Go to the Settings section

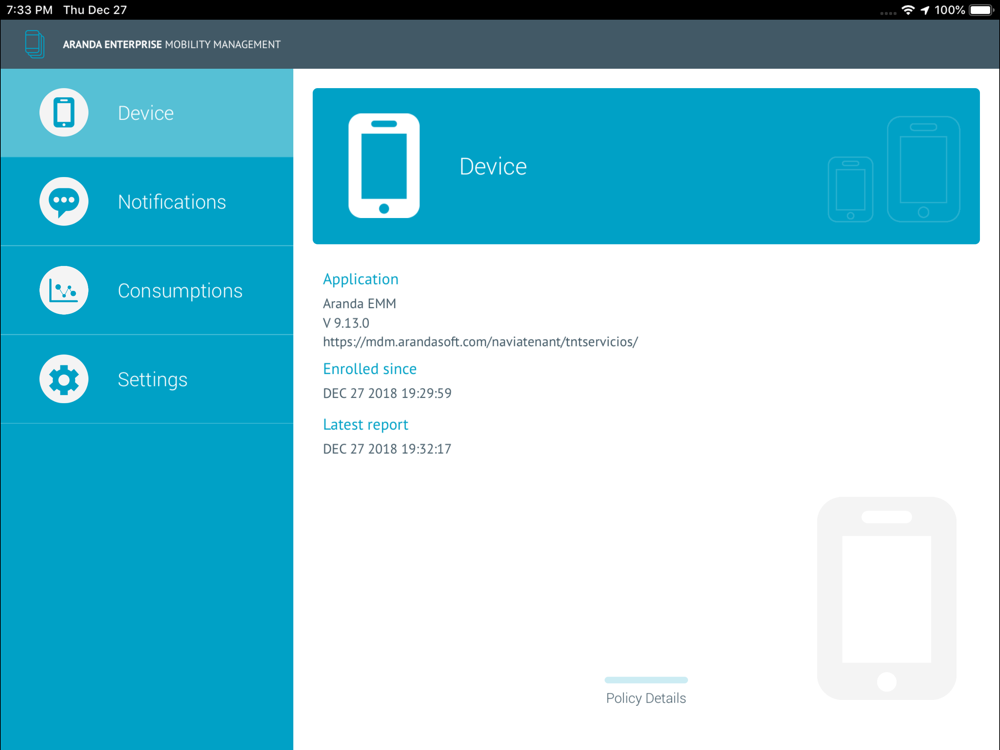click(x=153, y=380)
